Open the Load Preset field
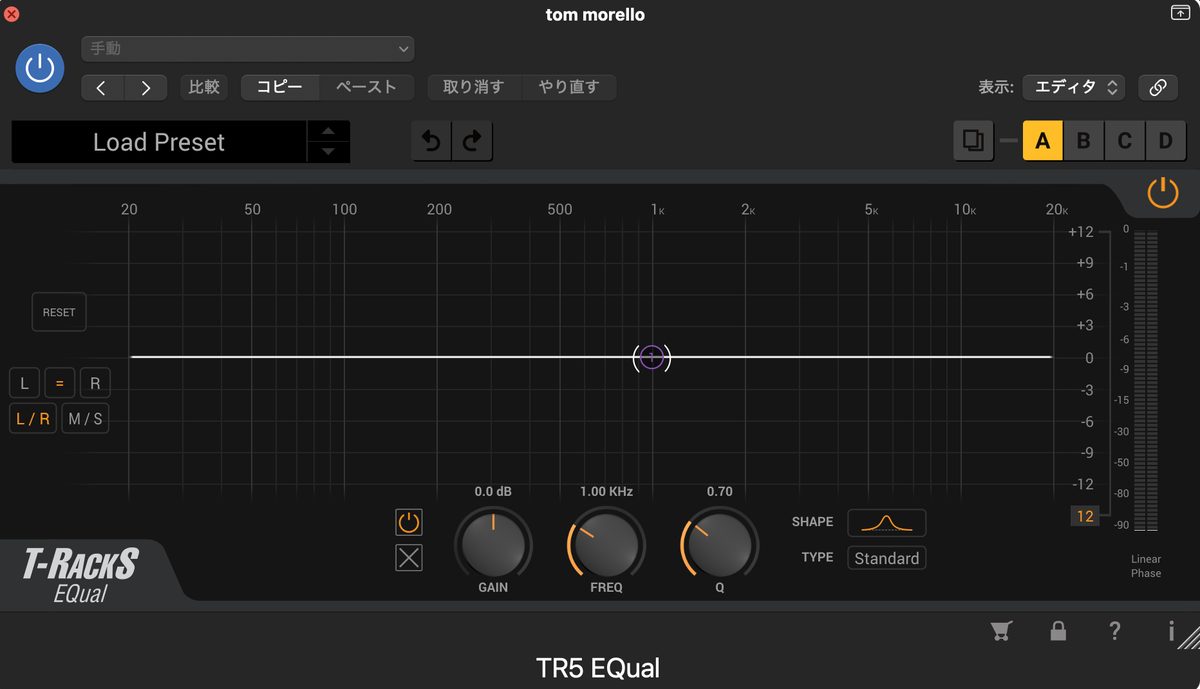 (159, 142)
